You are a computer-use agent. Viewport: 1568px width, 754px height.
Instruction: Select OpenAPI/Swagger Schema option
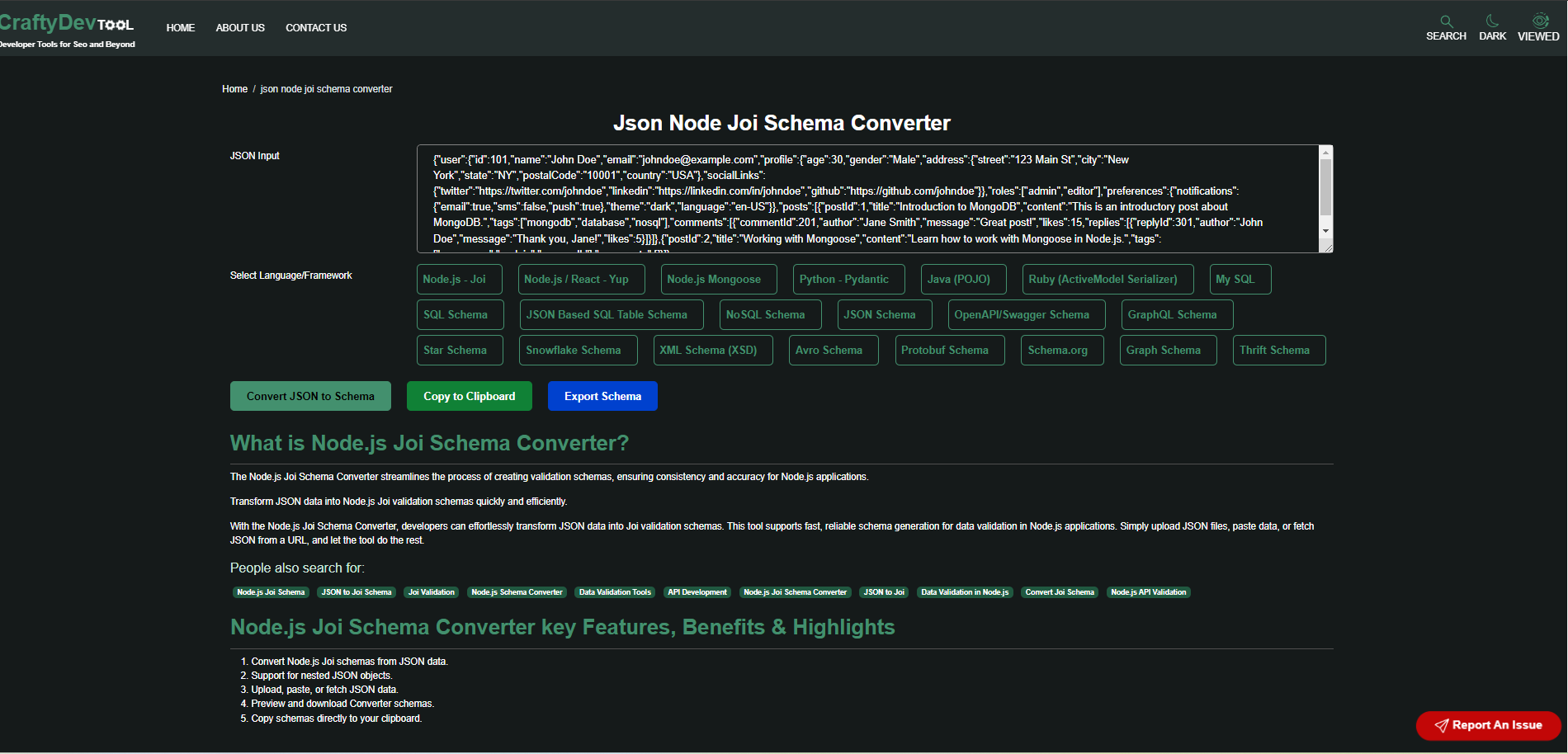pos(1027,315)
